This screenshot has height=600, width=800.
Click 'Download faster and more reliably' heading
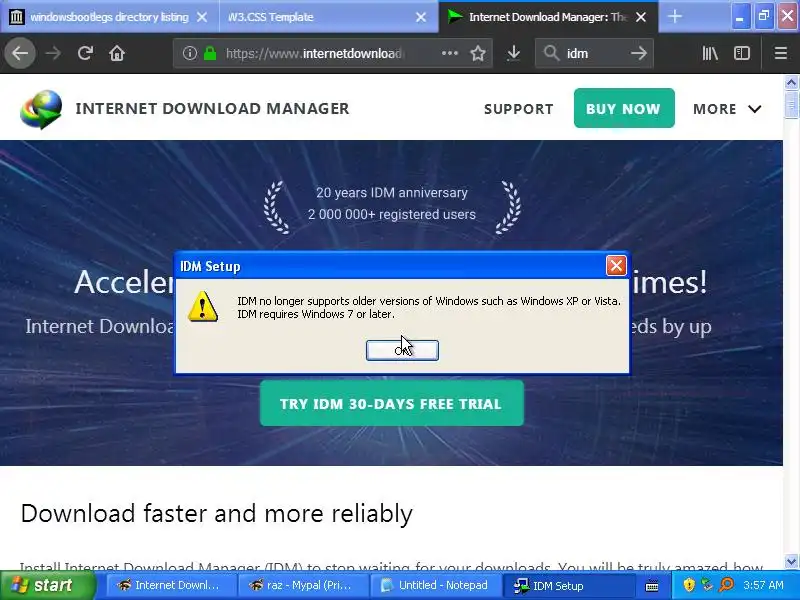coord(217,513)
